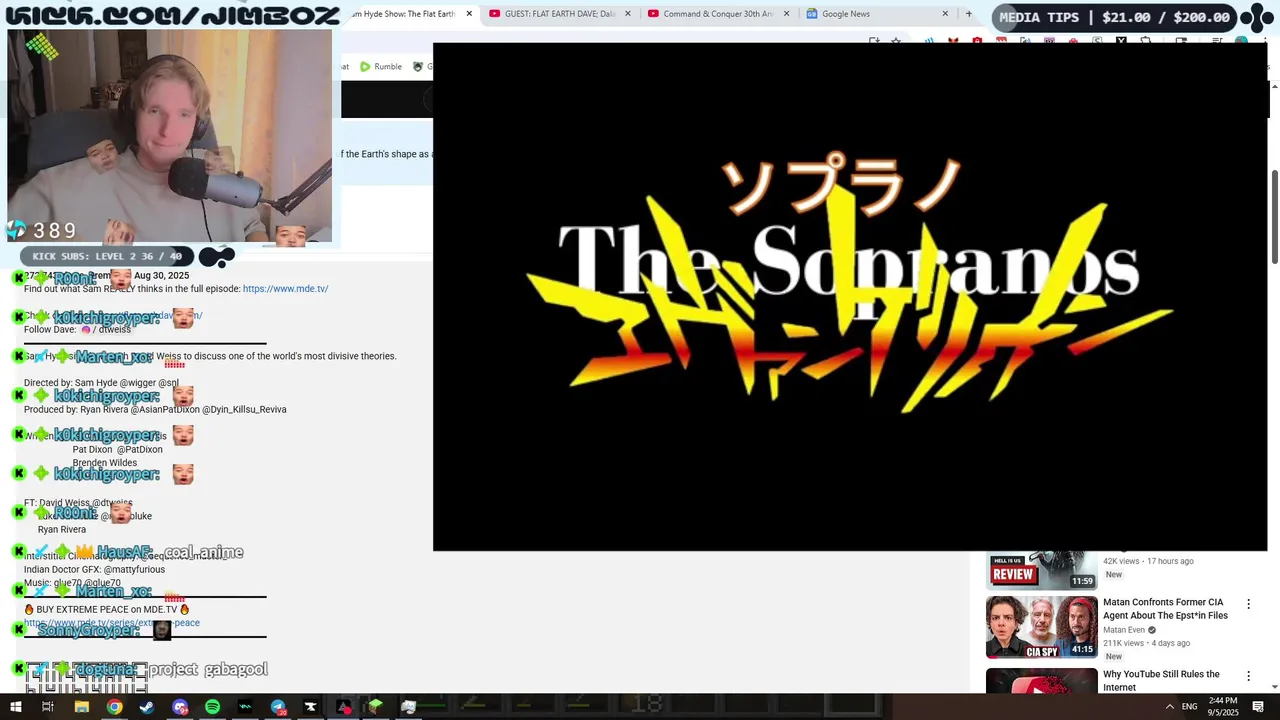Close the Sam Hyde Show Flat Earth tab

(469, 14)
